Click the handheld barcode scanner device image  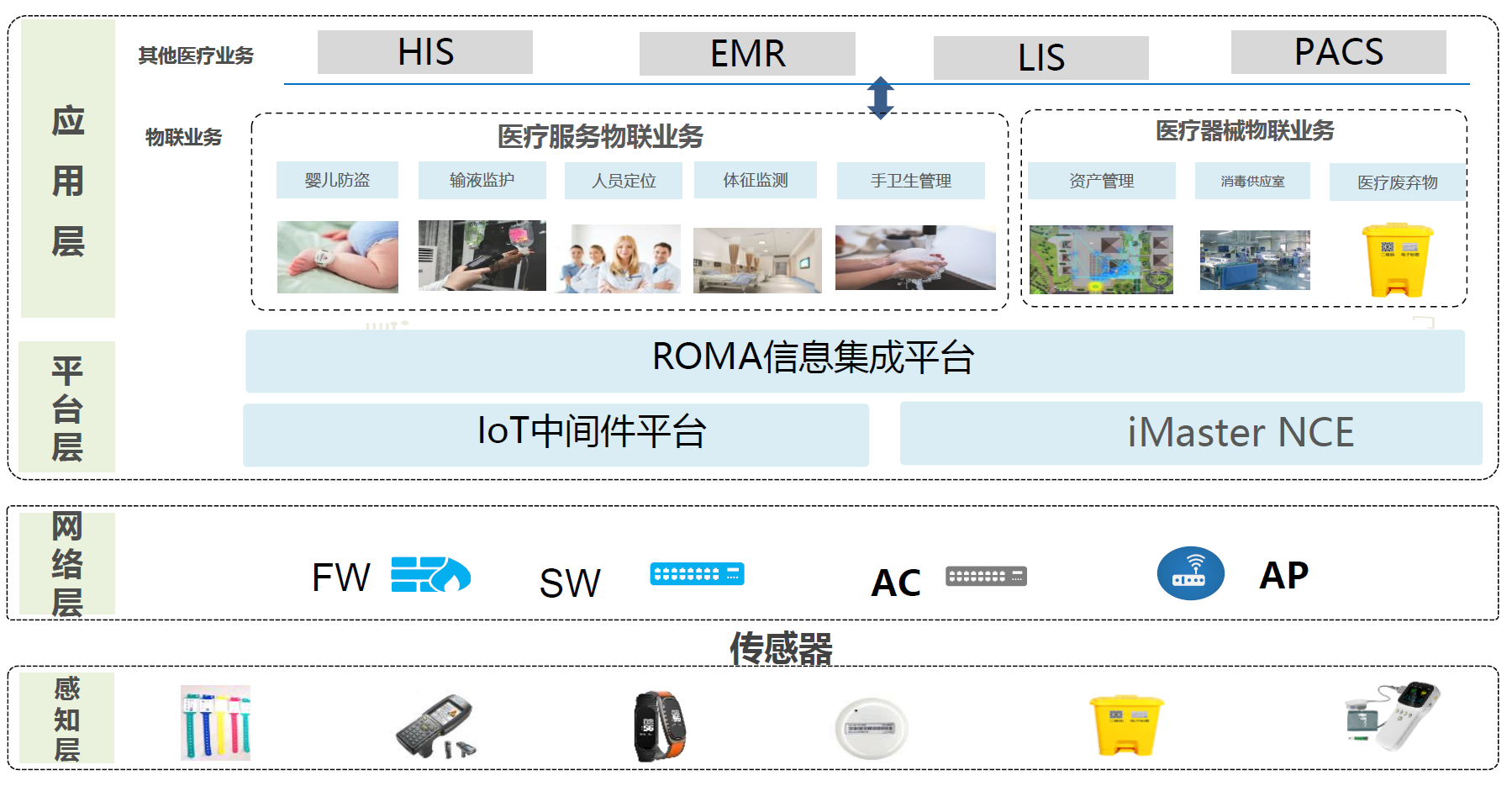click(436, 725)
